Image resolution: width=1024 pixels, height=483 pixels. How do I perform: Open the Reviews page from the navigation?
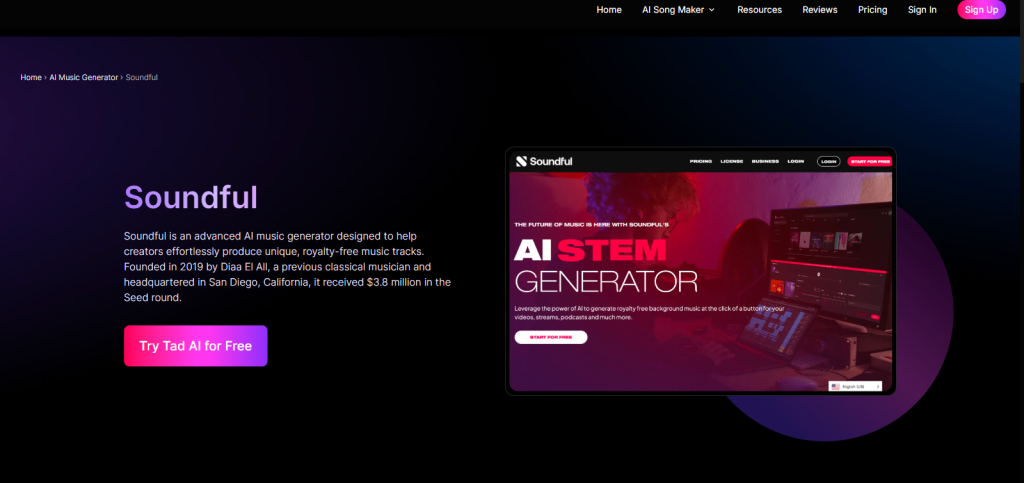(x=820, y=10)
